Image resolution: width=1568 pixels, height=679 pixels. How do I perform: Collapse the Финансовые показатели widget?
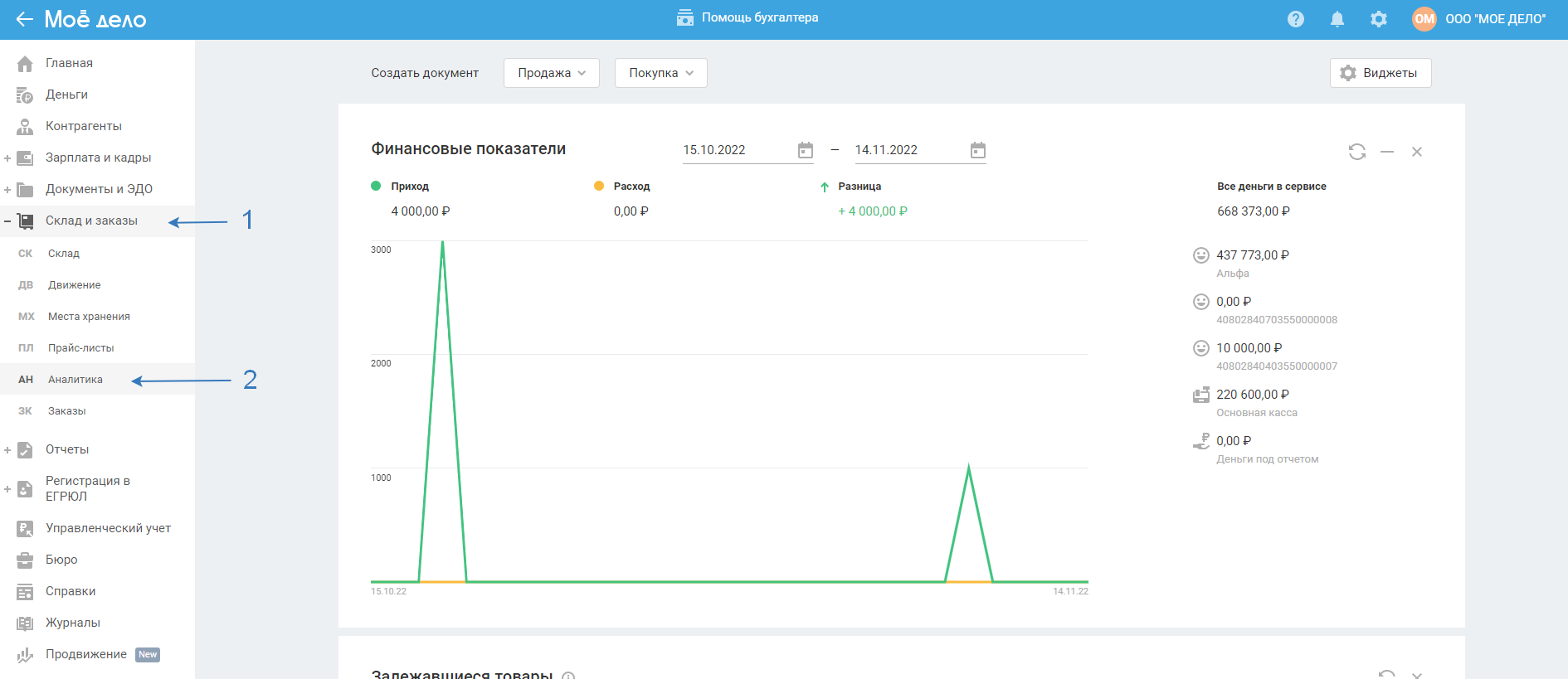(1386, 152)
